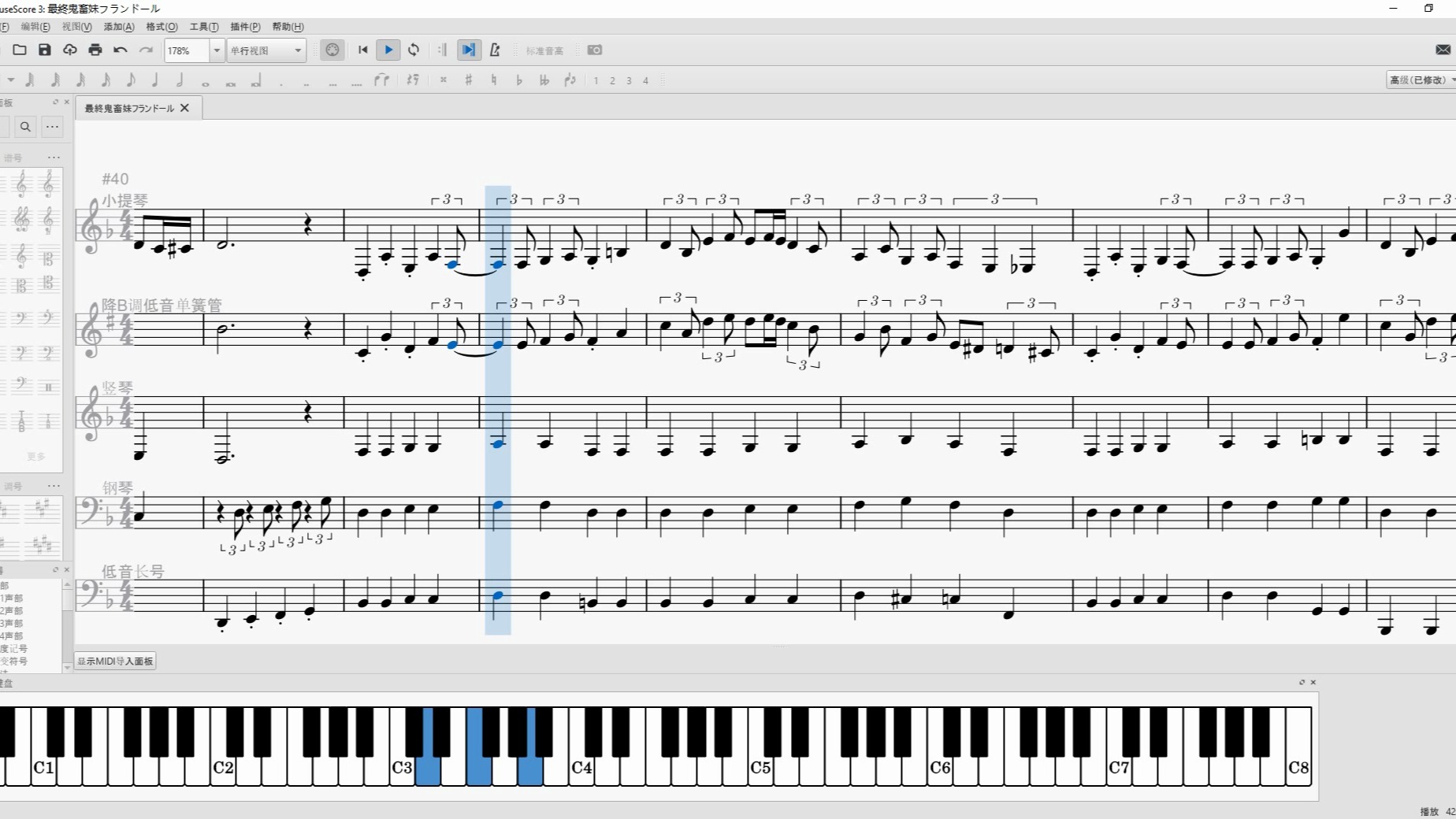Image resolution: width=1456 pixels, height=819 pixels.
Task: Search the palette with the magnifier icon
Action: 25,126
